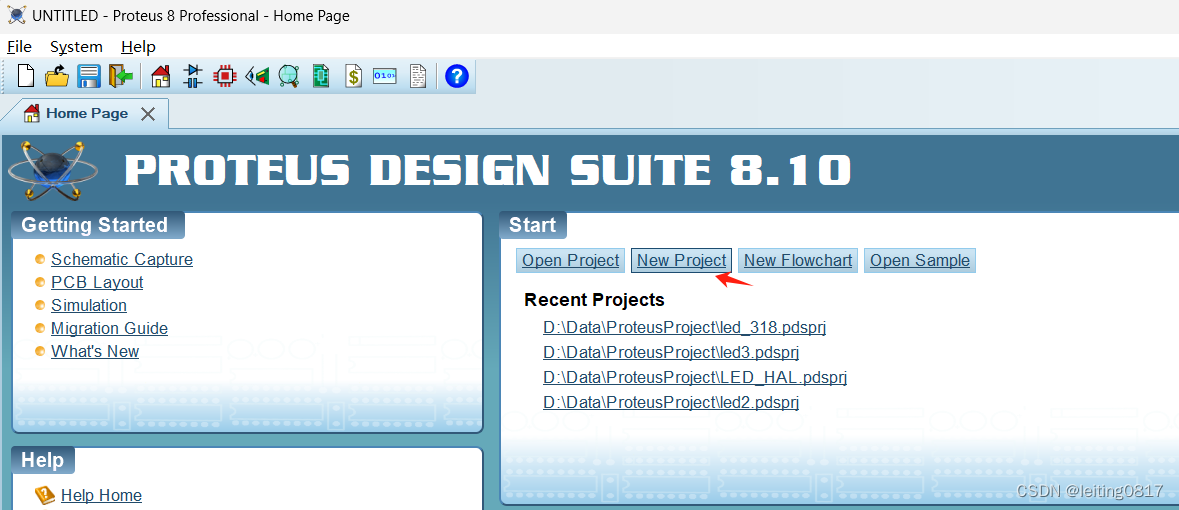The image size is (1179, 510).
Task: Open 3D Visualizer toolbar icon
Action: (x=257, y=76)
